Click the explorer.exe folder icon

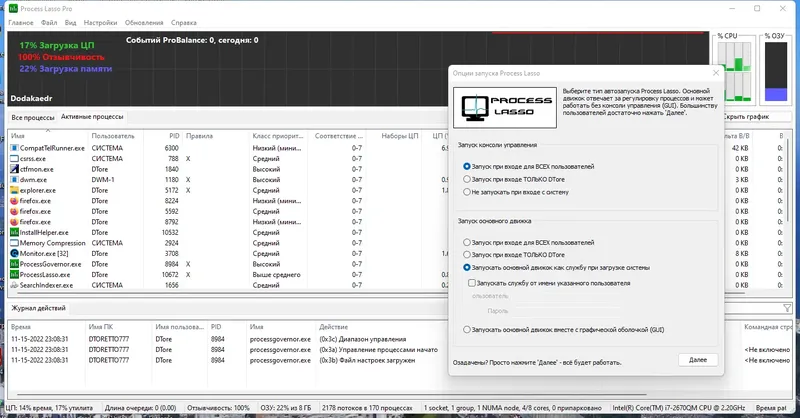14,190
